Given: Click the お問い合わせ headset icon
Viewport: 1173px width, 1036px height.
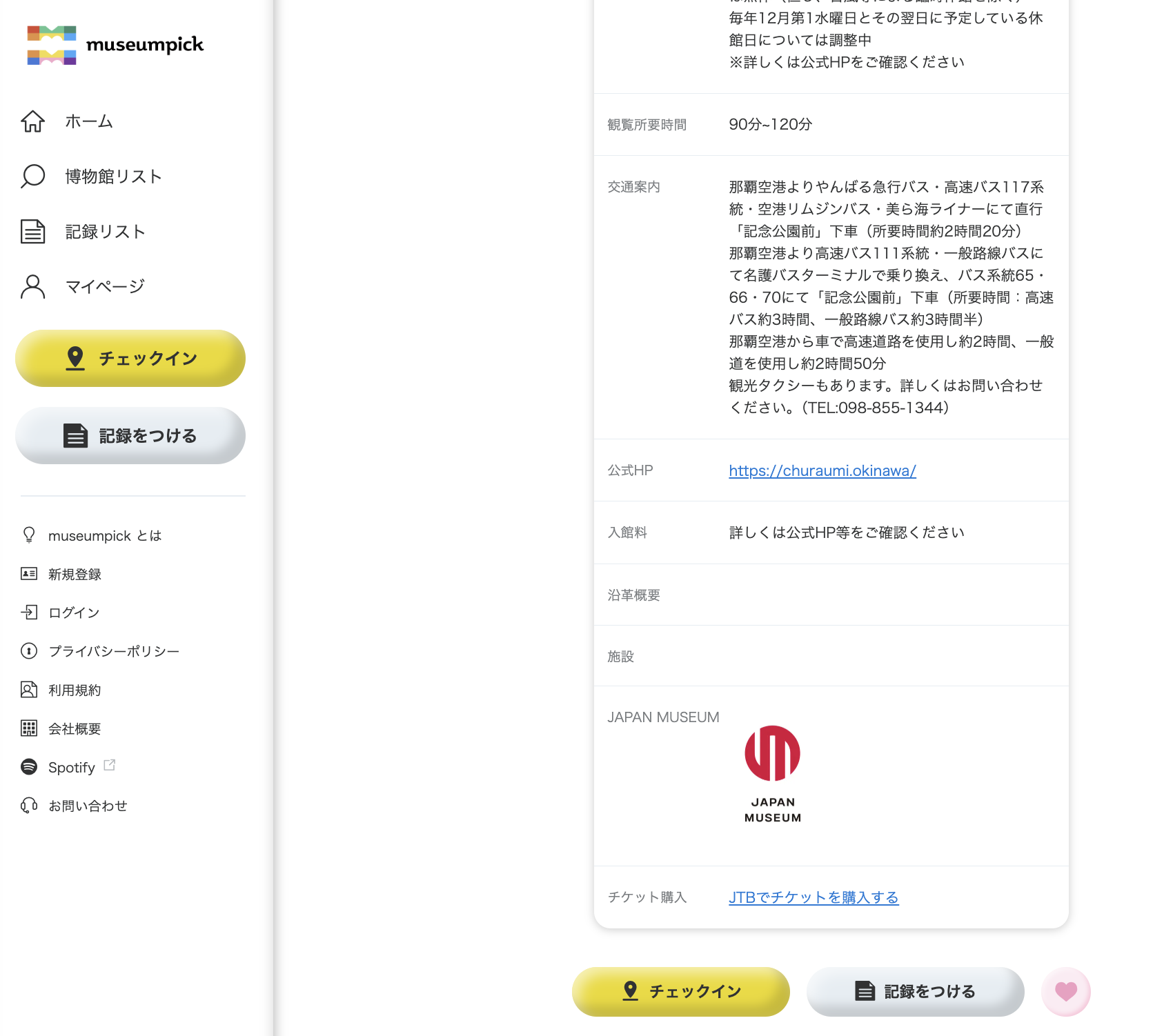Looking at the screenshot, I should coord(29,806).
